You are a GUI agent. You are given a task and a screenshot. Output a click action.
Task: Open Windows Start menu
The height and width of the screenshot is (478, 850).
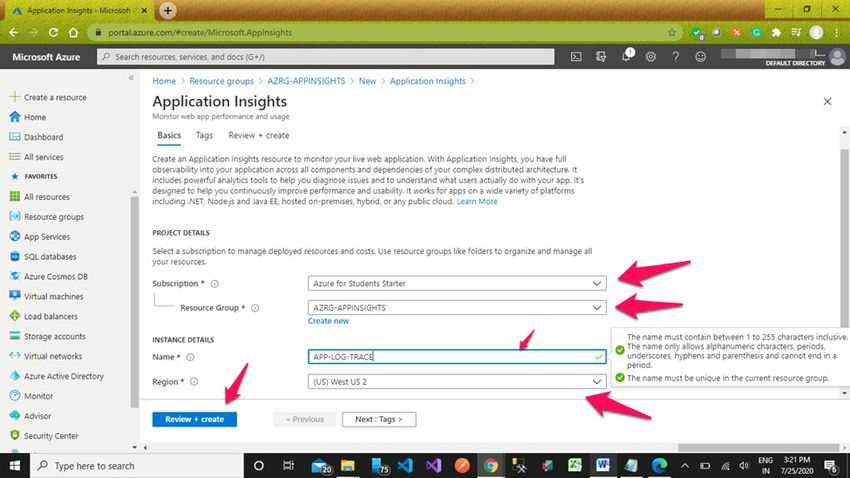(x=15, y=466)
